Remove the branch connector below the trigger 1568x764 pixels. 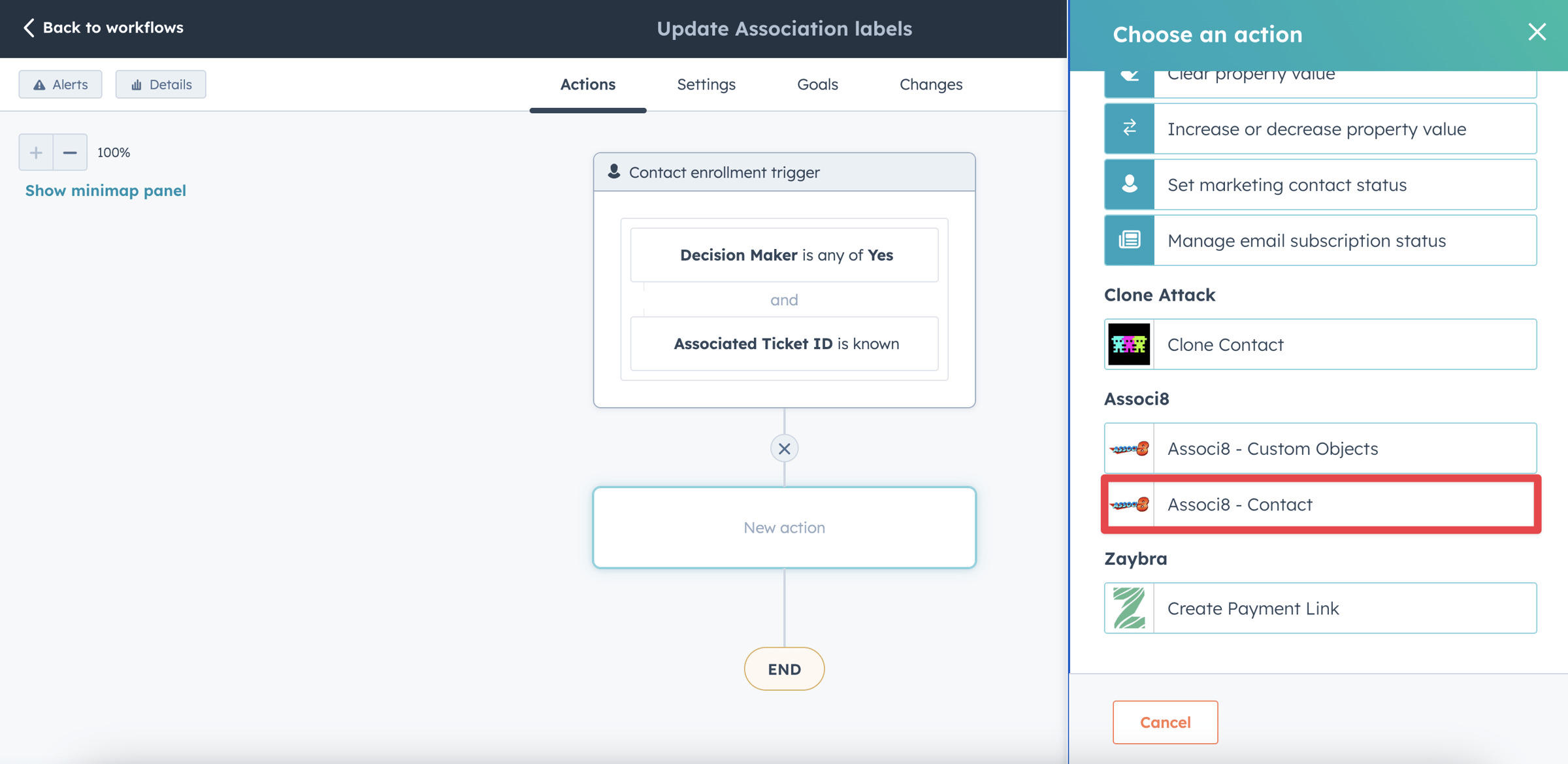point(784,448)
